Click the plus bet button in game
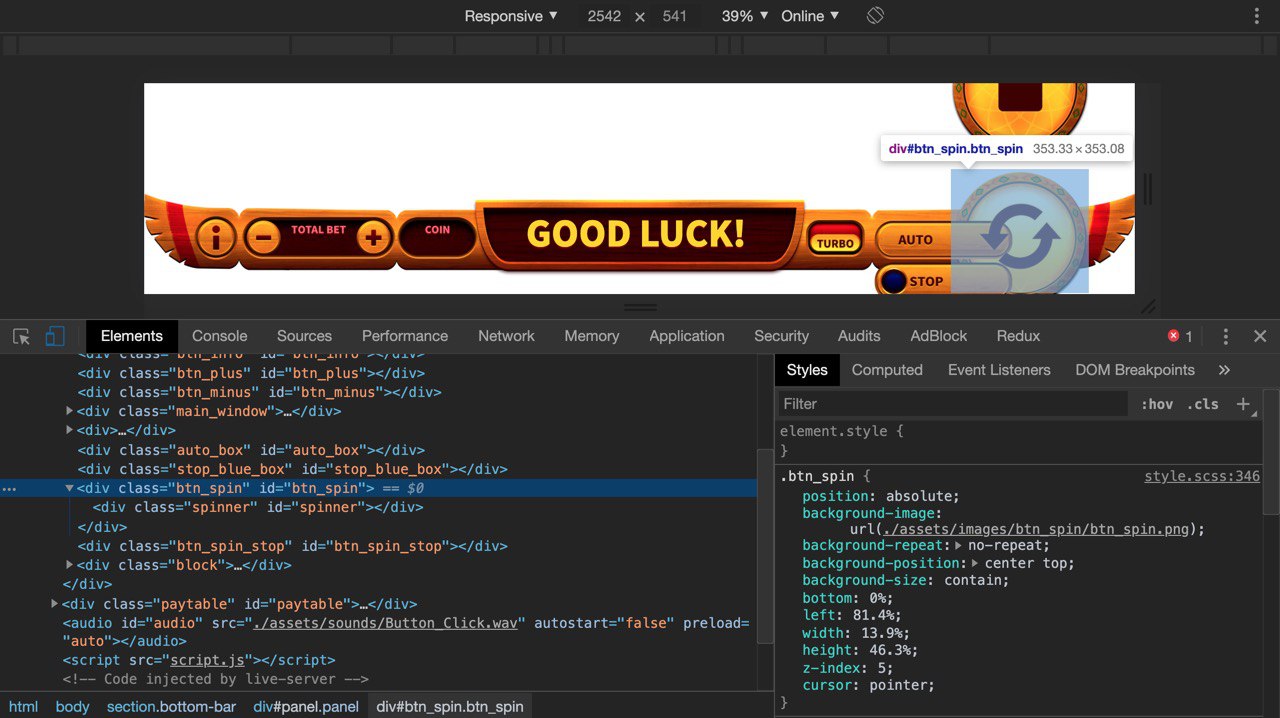The width and height of the screenshot is (1280, 718). tap(373, 238)
